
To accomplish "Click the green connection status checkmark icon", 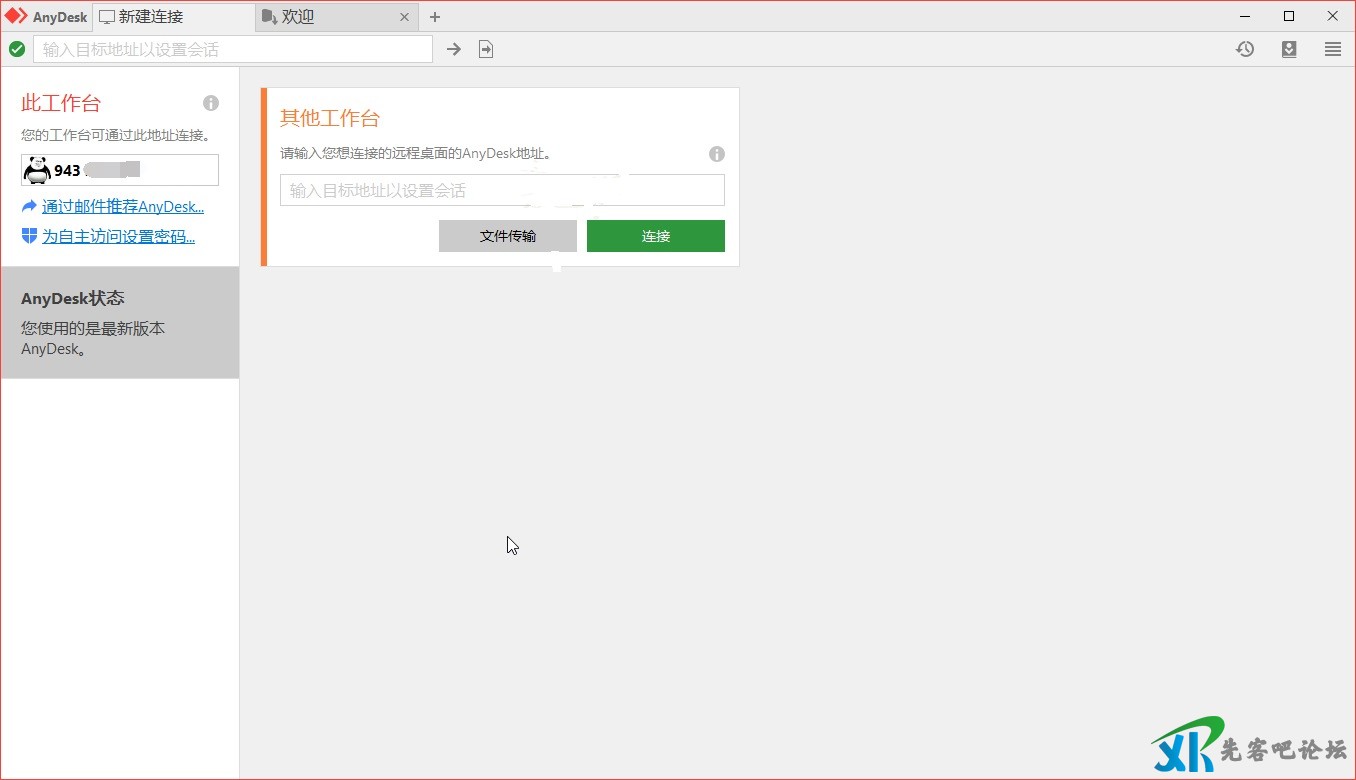I will (17, 49).
